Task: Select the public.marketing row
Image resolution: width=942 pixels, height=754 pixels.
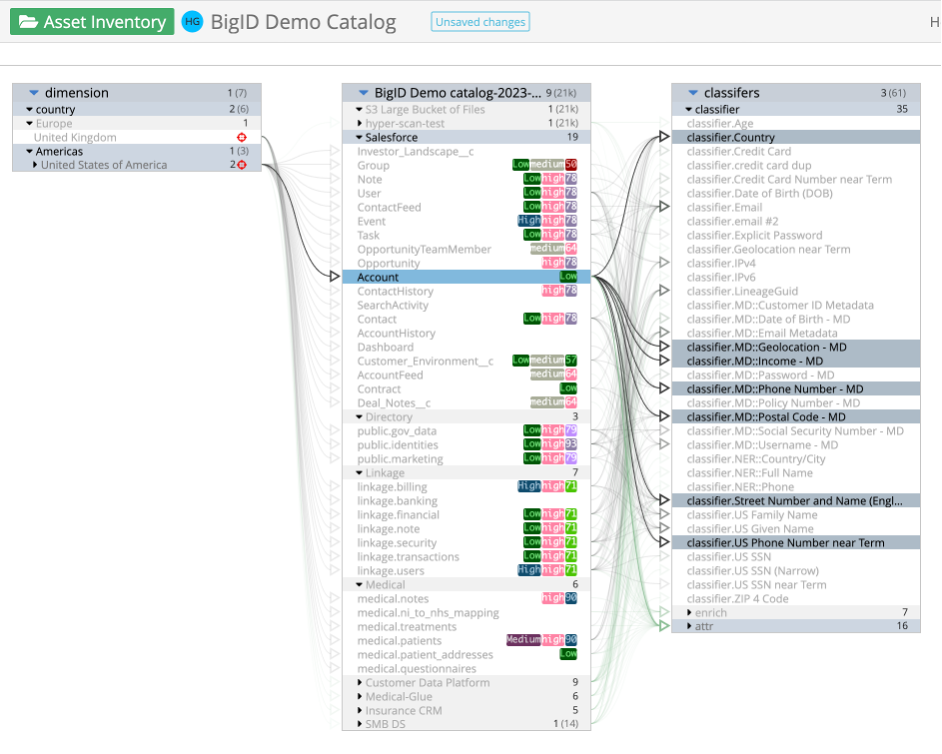Action: coord(466,459)
